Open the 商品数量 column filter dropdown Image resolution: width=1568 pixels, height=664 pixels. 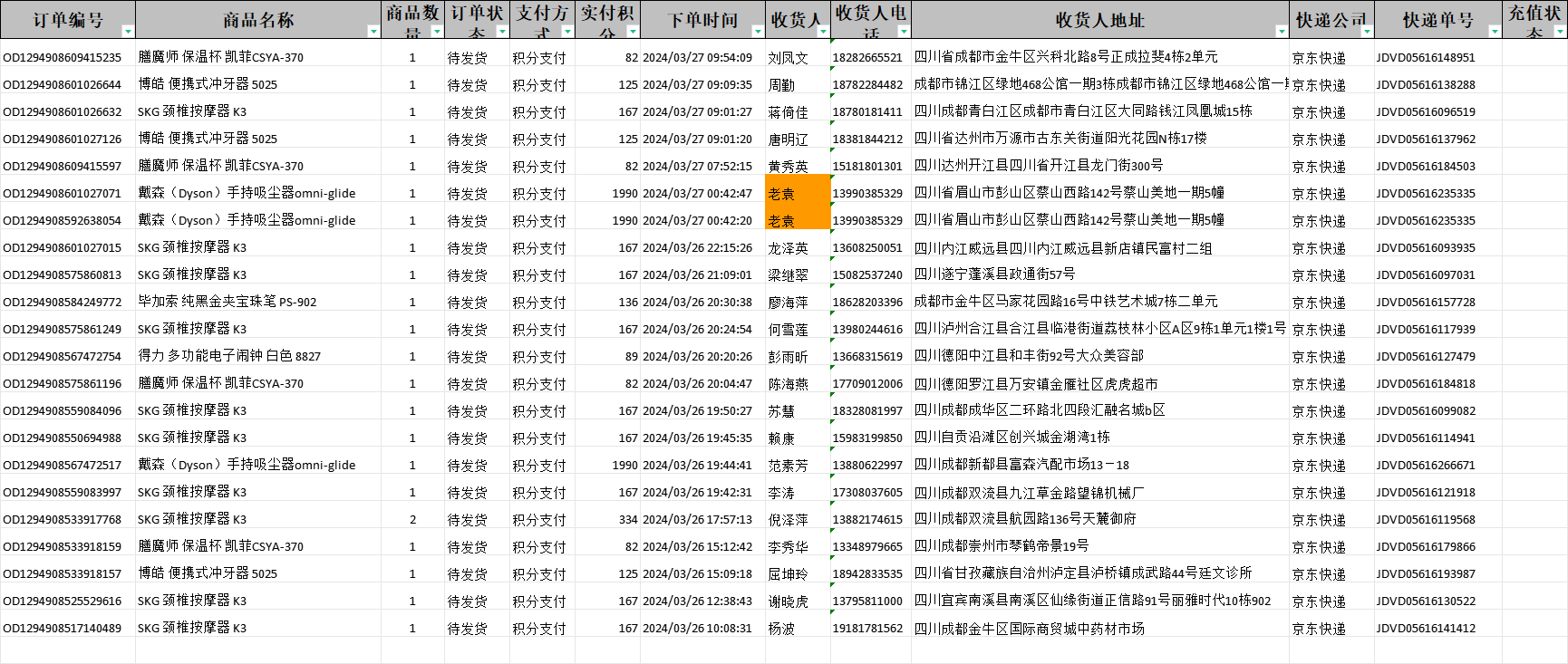(437, 32)
